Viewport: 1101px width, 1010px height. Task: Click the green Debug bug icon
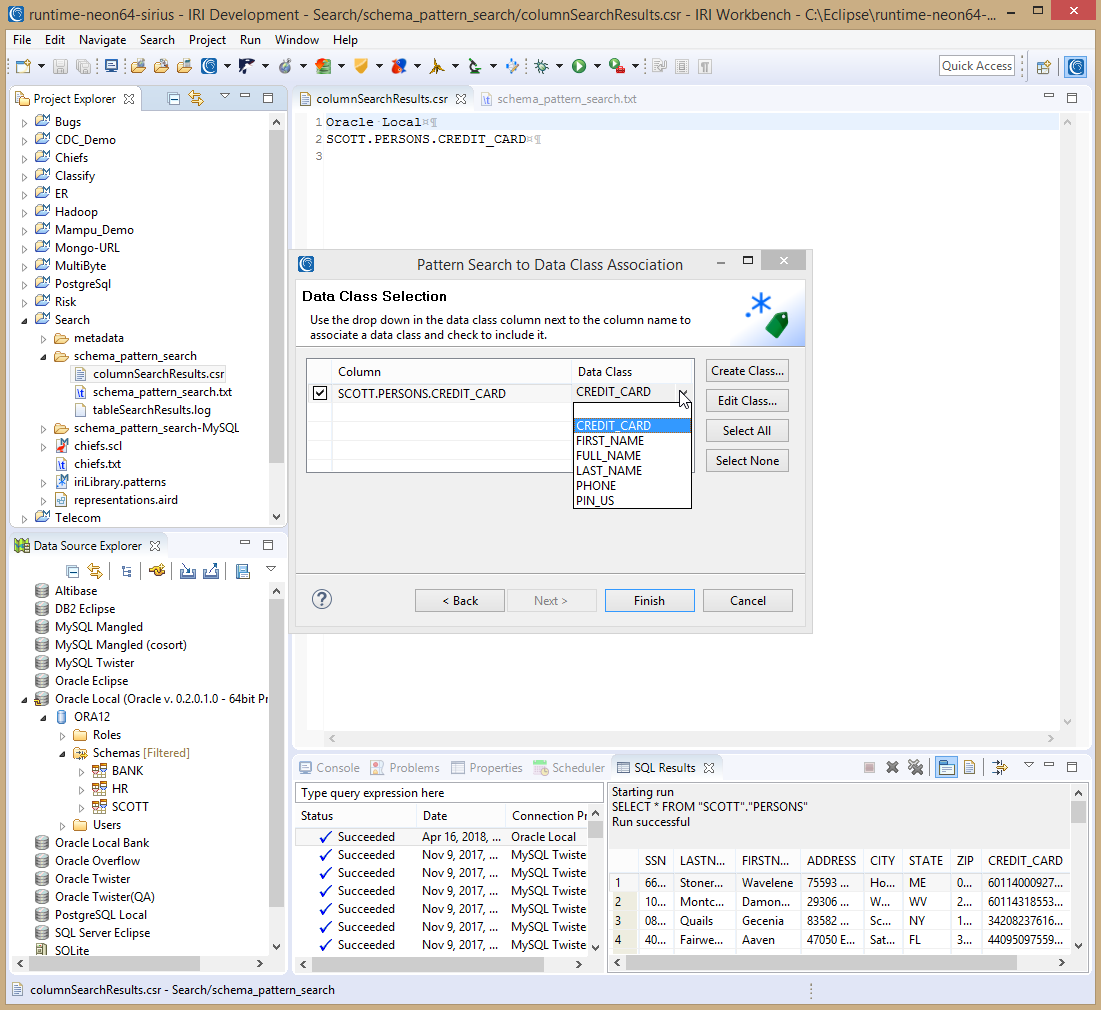[x=541, y=66]
